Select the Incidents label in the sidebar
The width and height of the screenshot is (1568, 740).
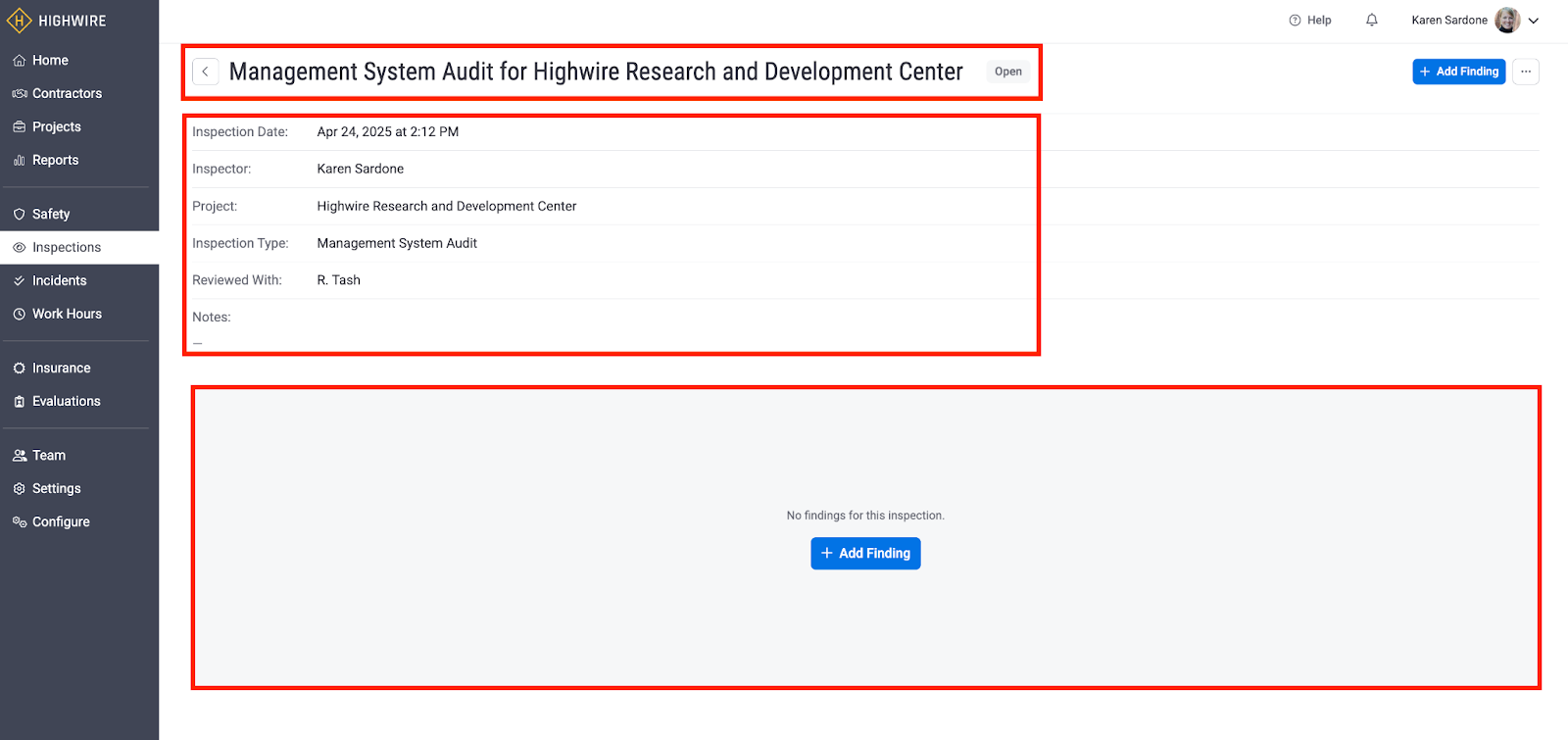click(x=60, y=281)
